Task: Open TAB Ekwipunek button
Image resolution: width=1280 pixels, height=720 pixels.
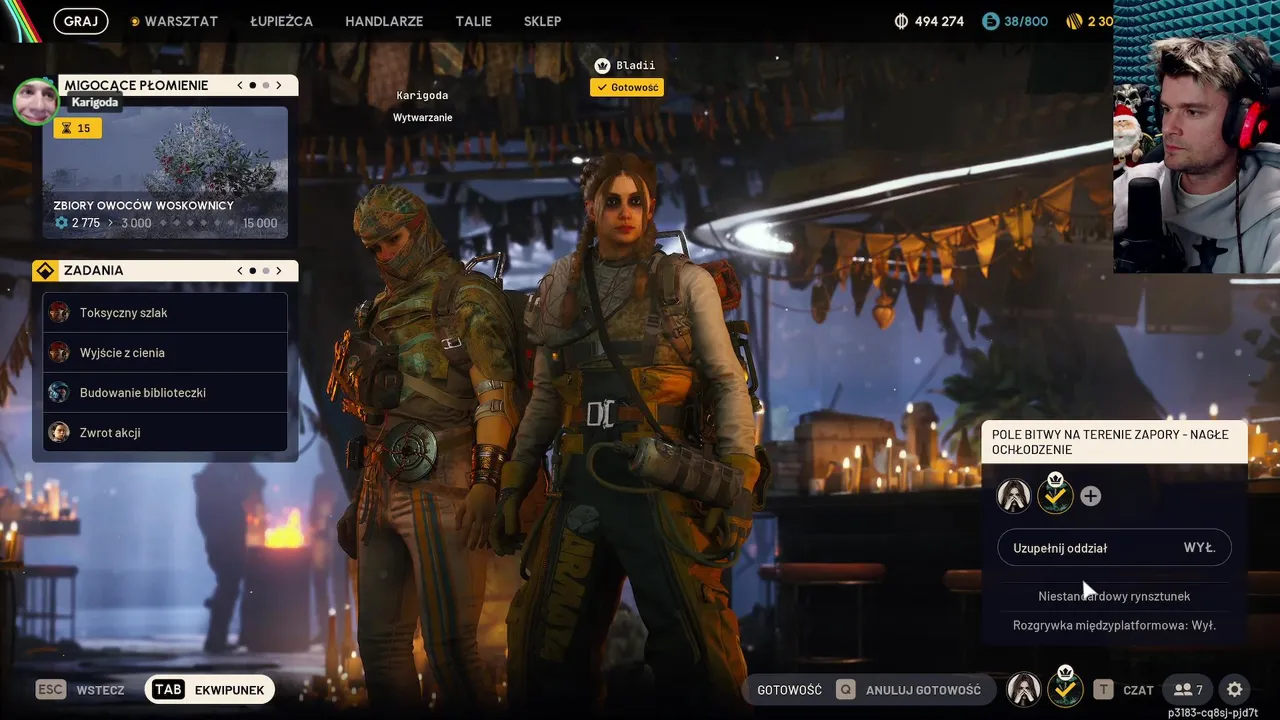Action: (209, 690)
